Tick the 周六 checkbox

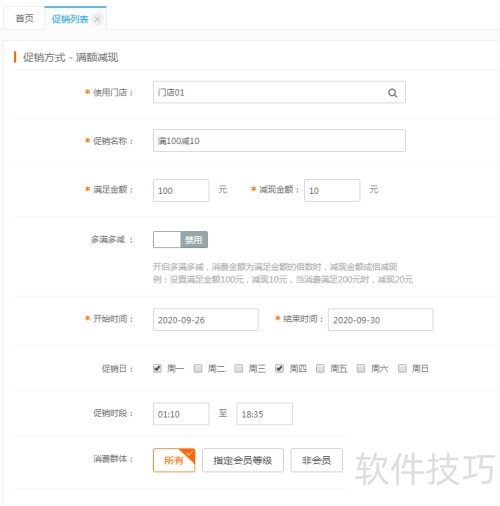[361, 368]
